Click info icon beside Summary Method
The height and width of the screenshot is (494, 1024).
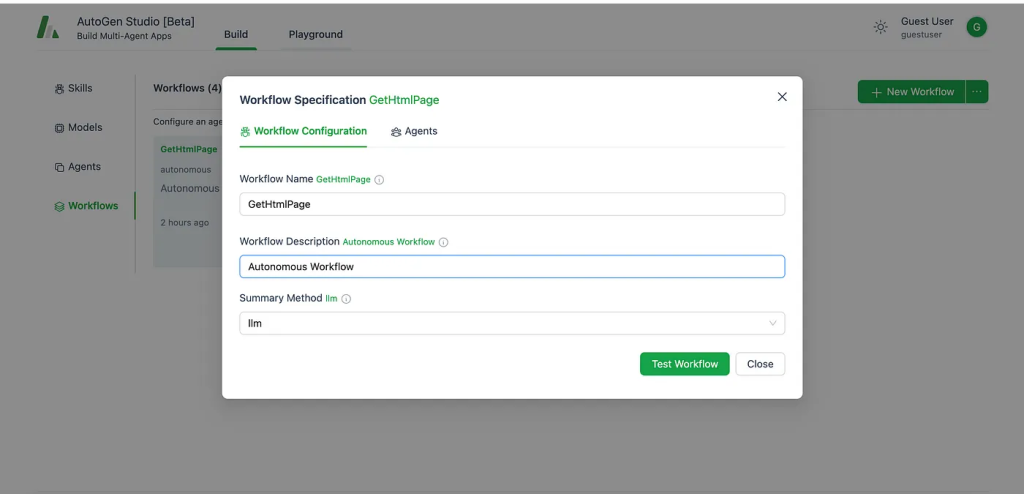pyautogui.click(x=346, y=299)
